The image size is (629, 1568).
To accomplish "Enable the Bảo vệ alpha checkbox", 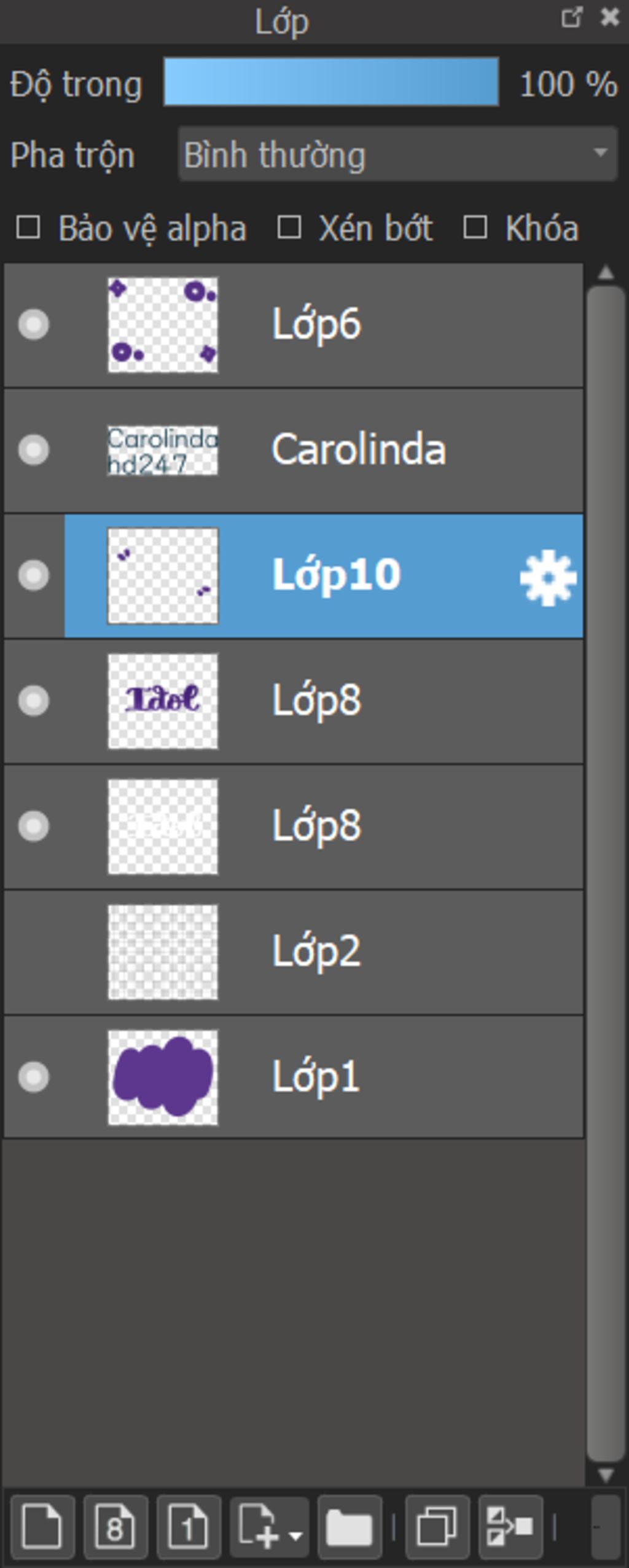I will click(x=28, y=227).
